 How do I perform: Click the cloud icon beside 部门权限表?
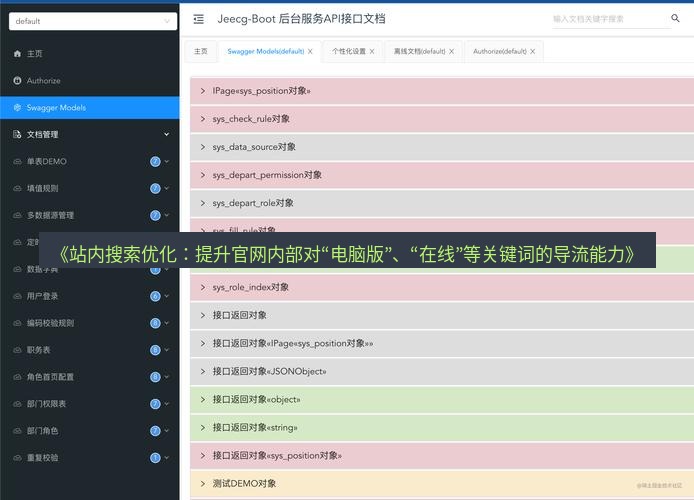click(17, 404)
